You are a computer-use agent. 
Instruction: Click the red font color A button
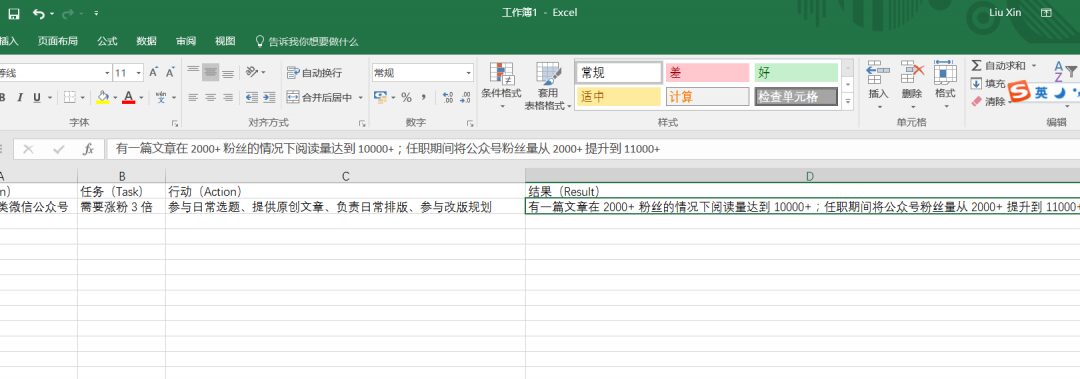point(128,97)
